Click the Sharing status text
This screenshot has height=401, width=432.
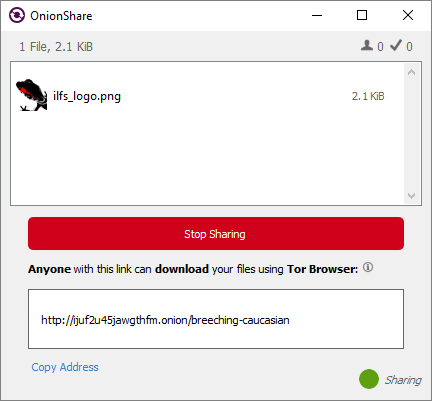[403, 380]
